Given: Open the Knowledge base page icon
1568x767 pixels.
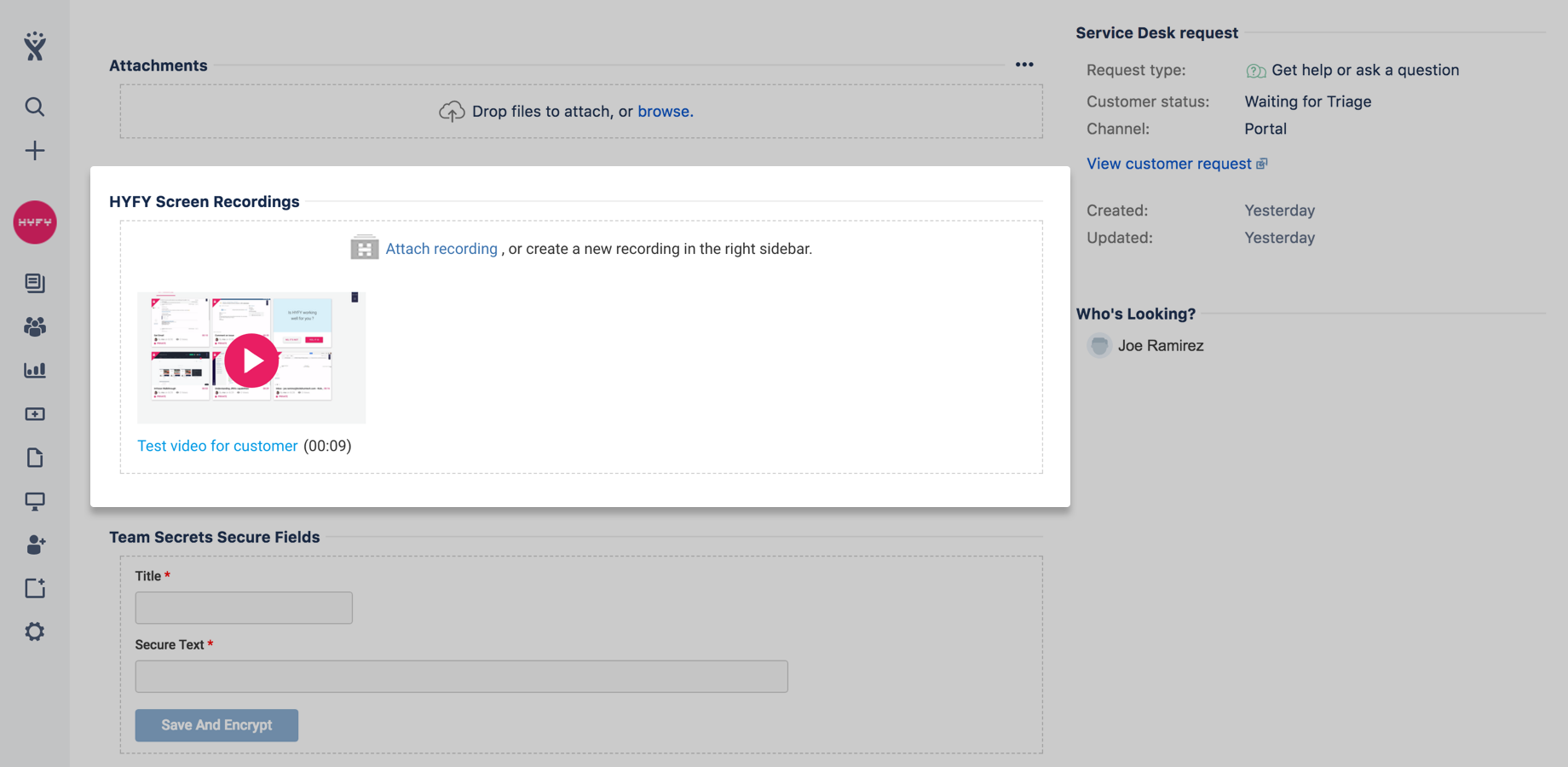Looking at the screenshot, I should click(x=35, y=458).
